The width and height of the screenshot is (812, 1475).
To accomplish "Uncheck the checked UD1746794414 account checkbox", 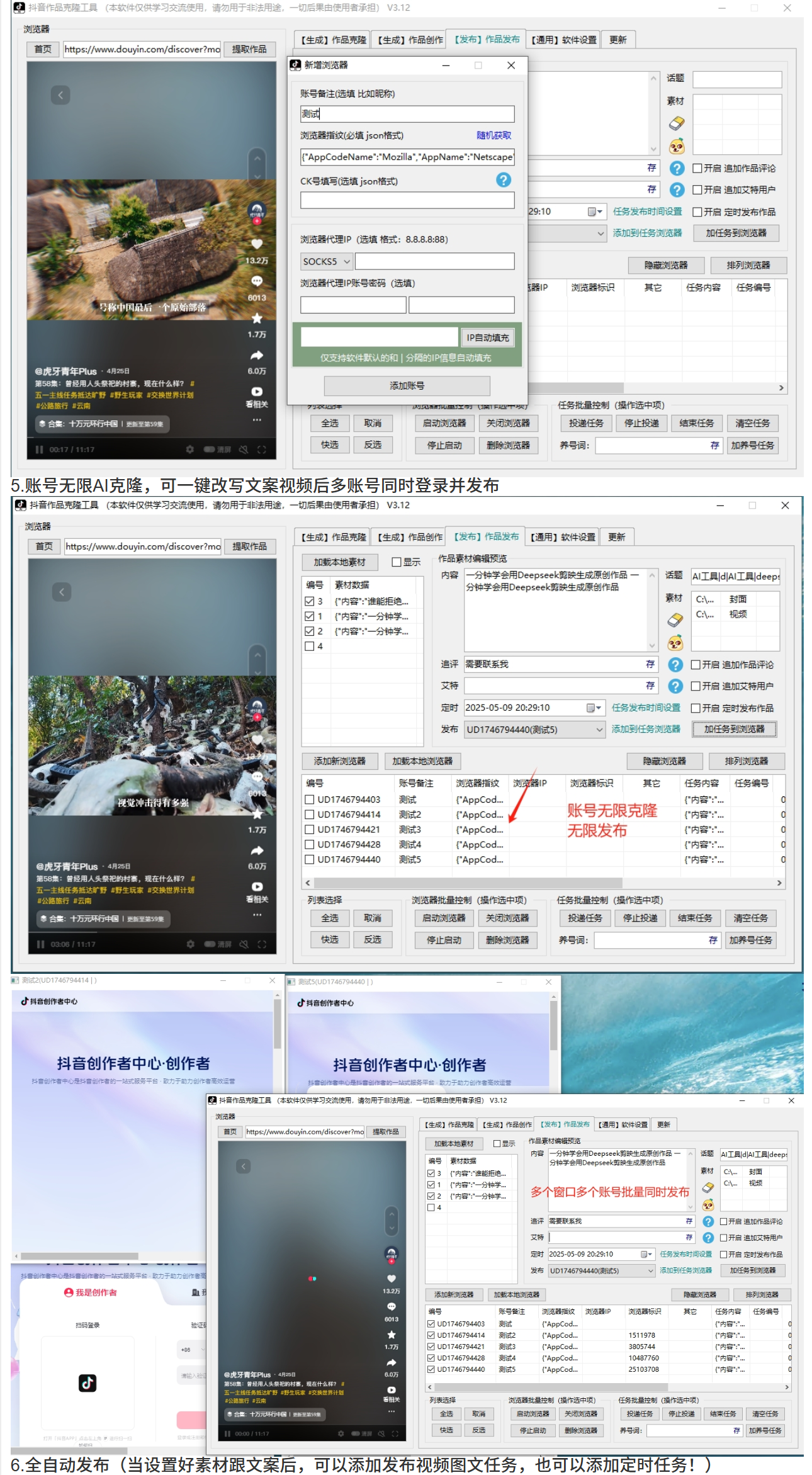I will (x=431, y=1335).
